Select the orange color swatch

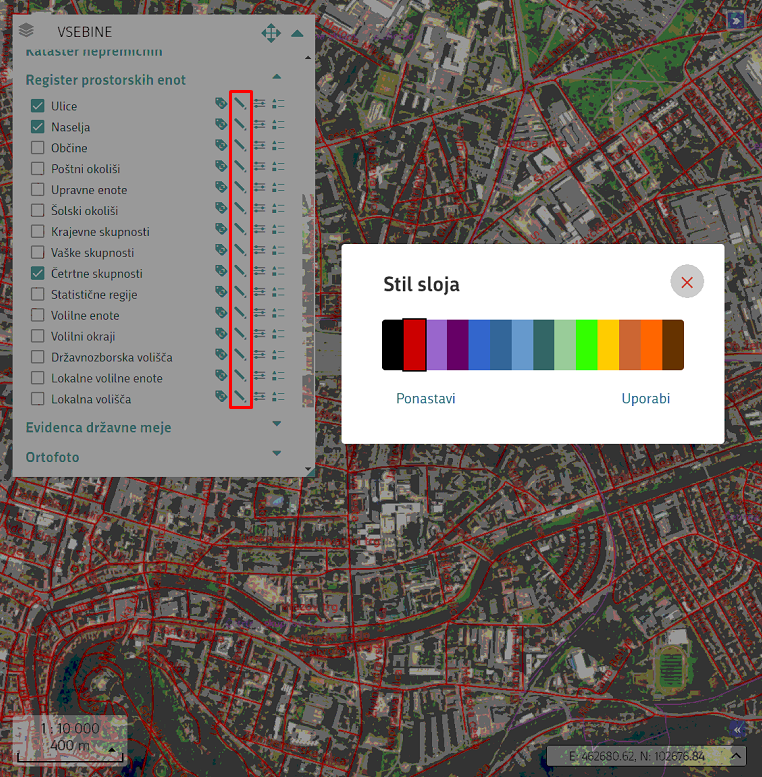click(651, 345)
